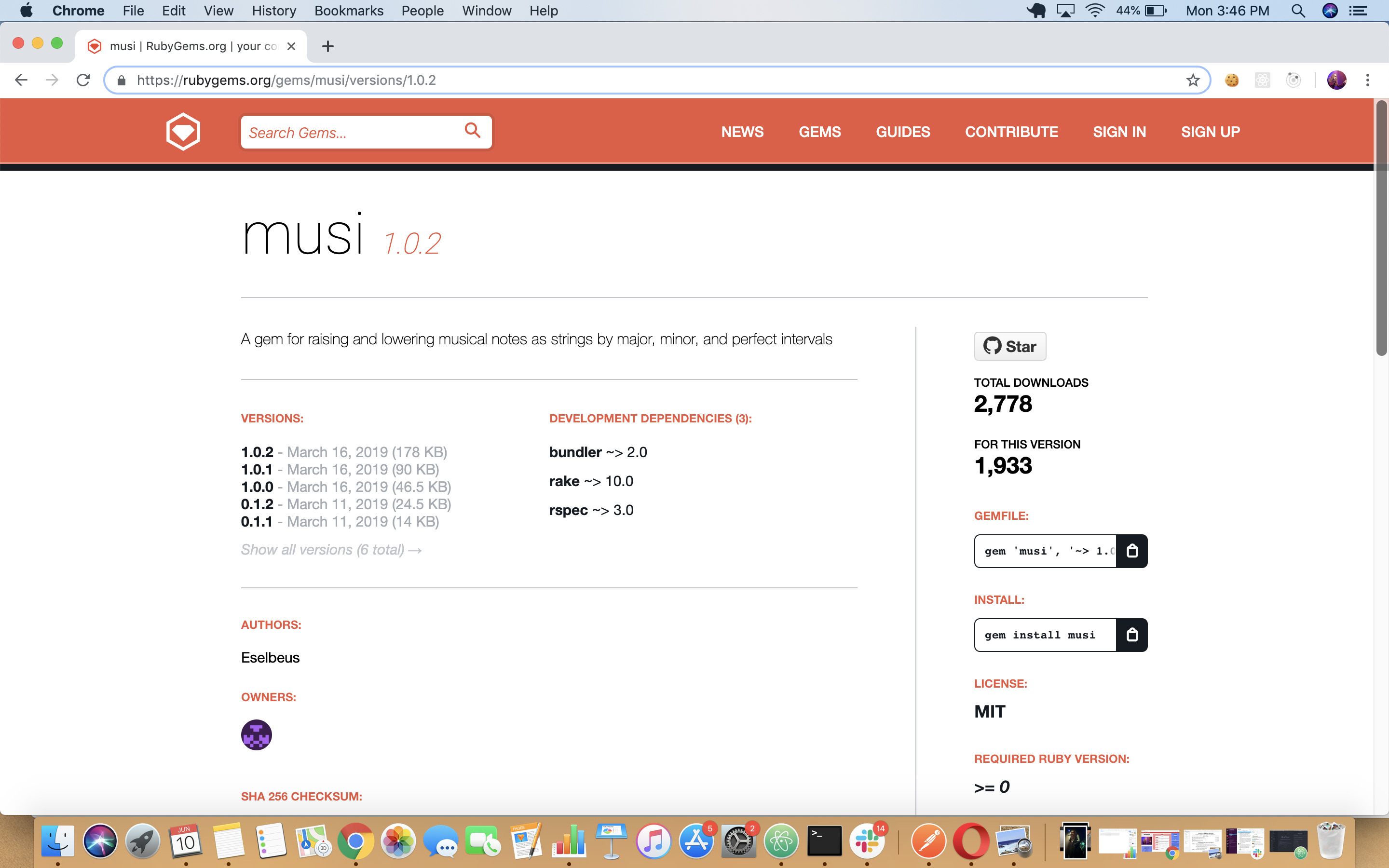Image resolution: width=1389 pixels, height=868 pixels.
Task: Click the Gemfile code text box
Action: (1045, 551)
